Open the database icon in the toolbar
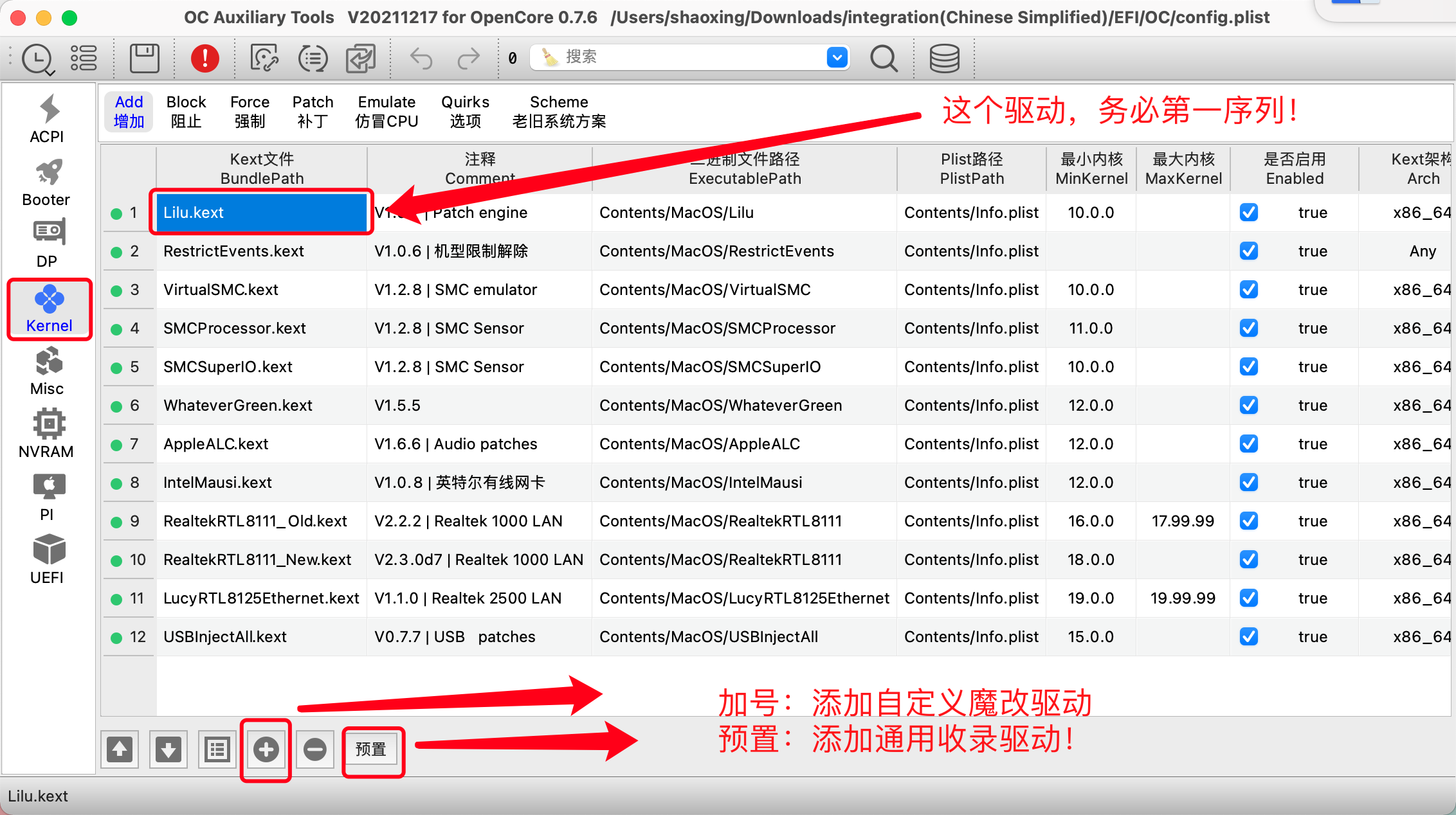The image size is (1456, 815). click(944, 58)
